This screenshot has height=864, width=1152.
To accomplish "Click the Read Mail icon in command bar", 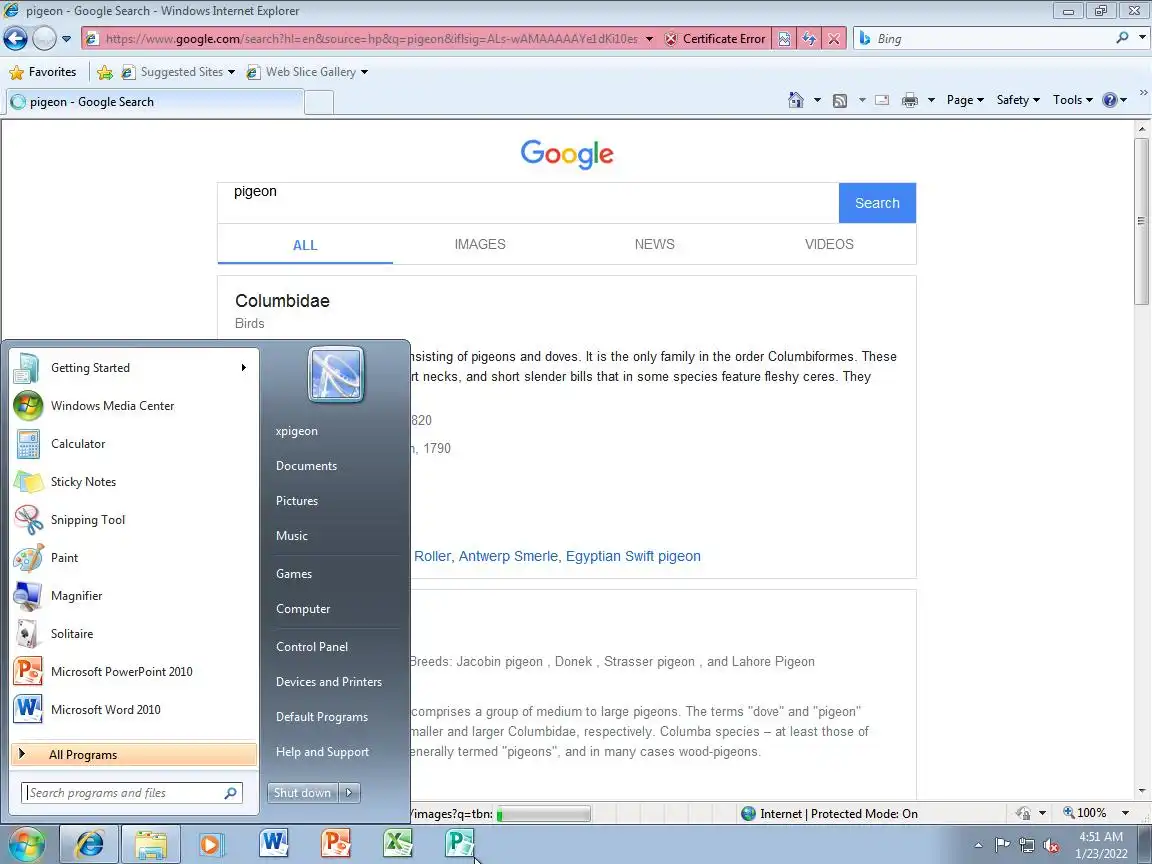I will [x=882, y=101].
